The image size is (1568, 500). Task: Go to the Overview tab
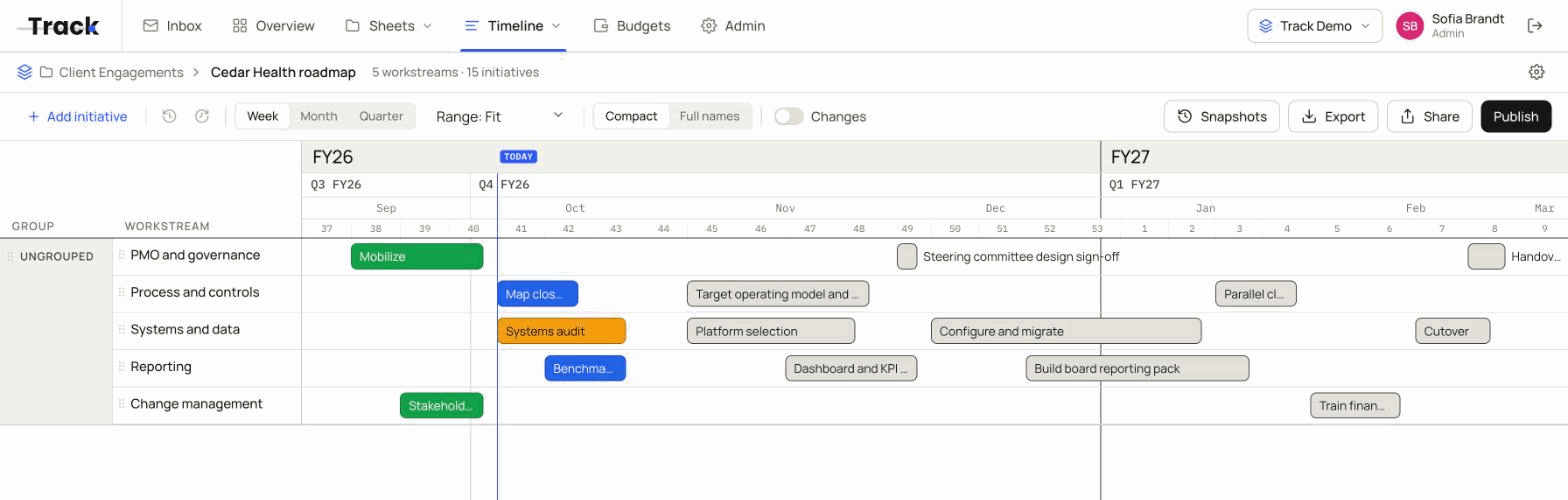(273, 26)
